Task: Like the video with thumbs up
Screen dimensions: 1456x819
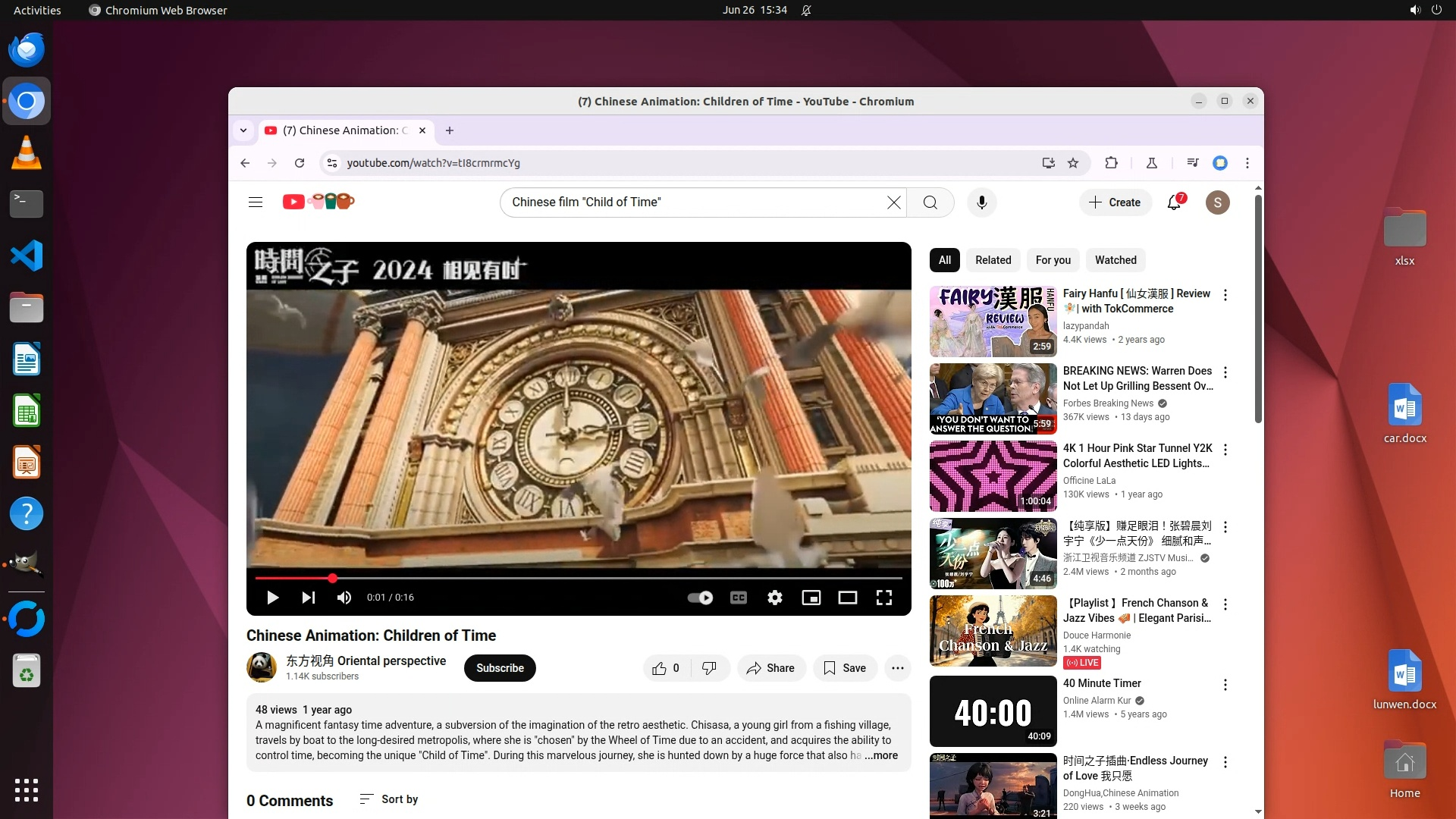Action: (660, 668)
